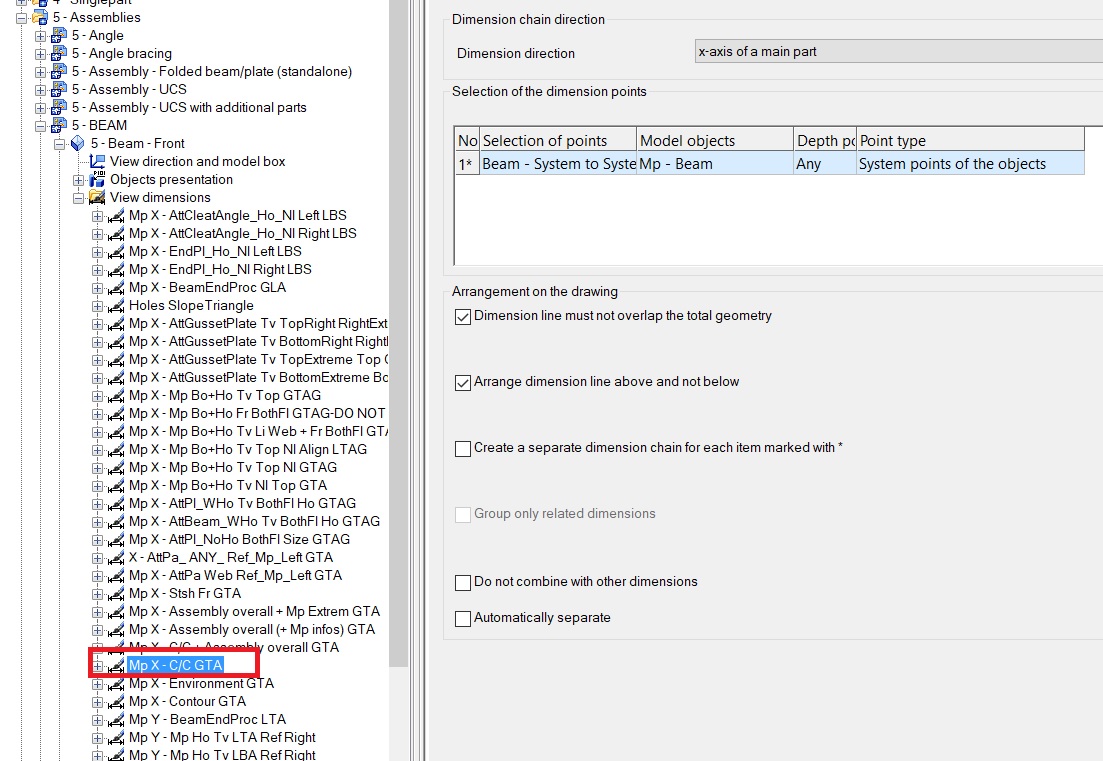Click the dimension icon for Mp X - Environment GTA
The image size is (1103, 761).
[x=118, y=683]
